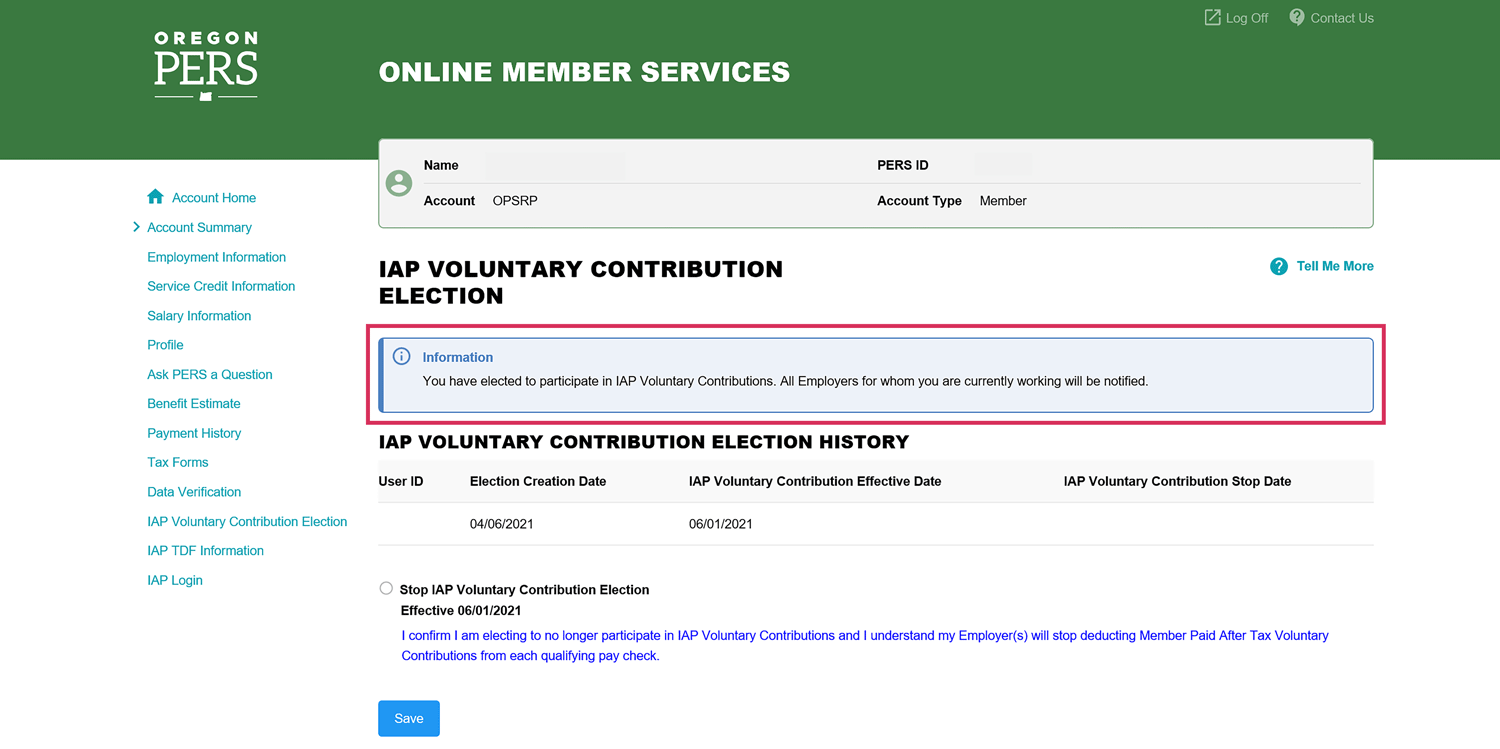Click the Oregon PERS logo

pyautogui.click(x=206, y=66)
